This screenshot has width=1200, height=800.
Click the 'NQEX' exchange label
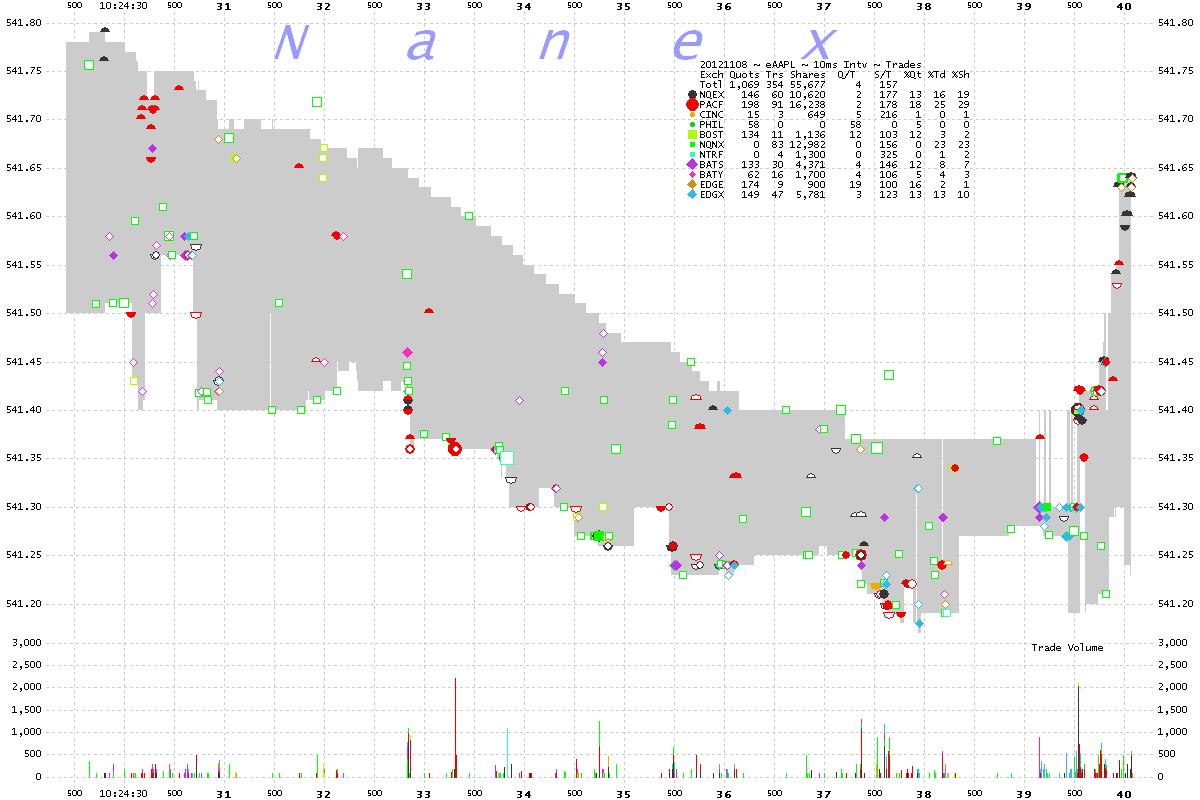pyautogui.click(x=712, y=94)
